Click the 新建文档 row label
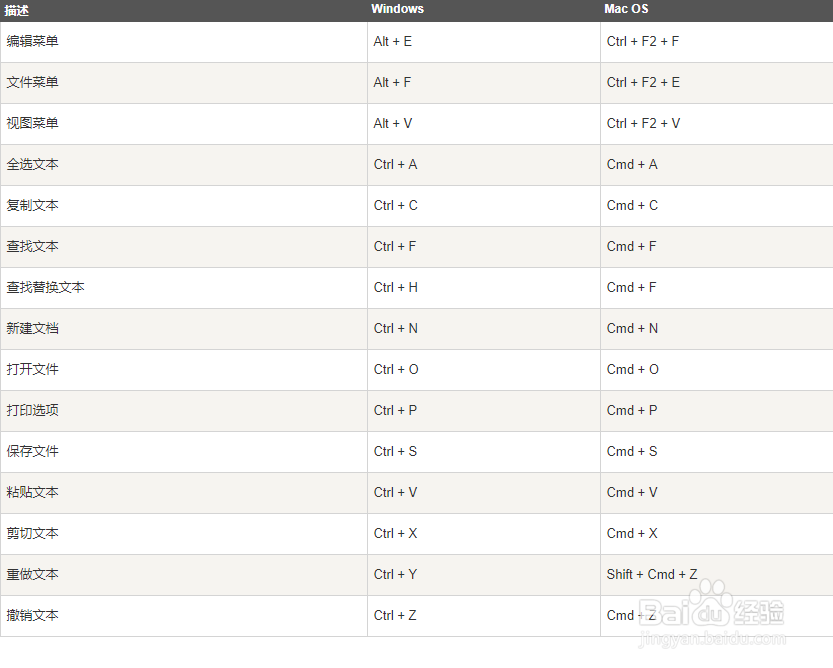 pyautogui.click(x=33, y=329)
